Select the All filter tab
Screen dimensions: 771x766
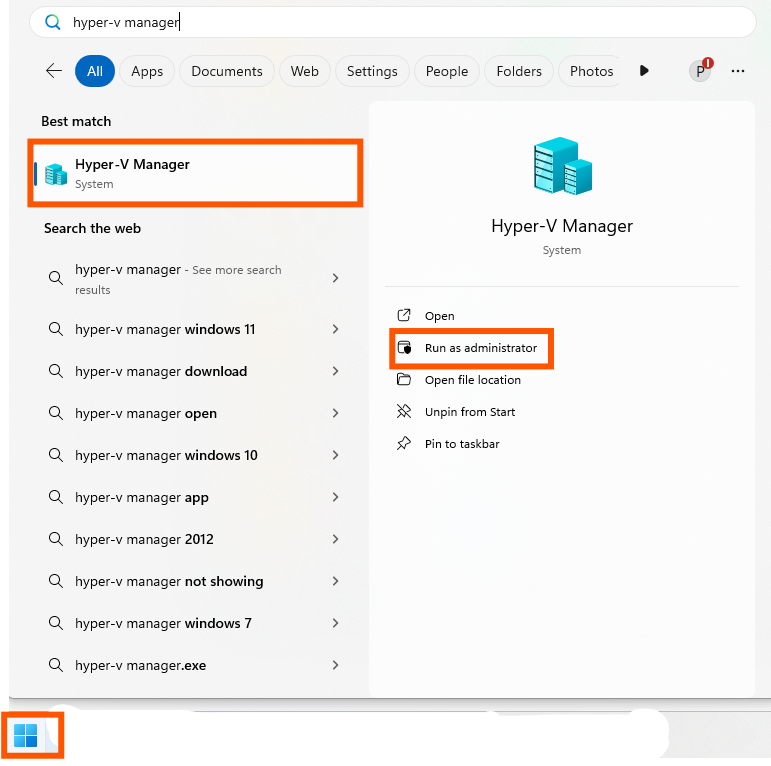(94, 71)
